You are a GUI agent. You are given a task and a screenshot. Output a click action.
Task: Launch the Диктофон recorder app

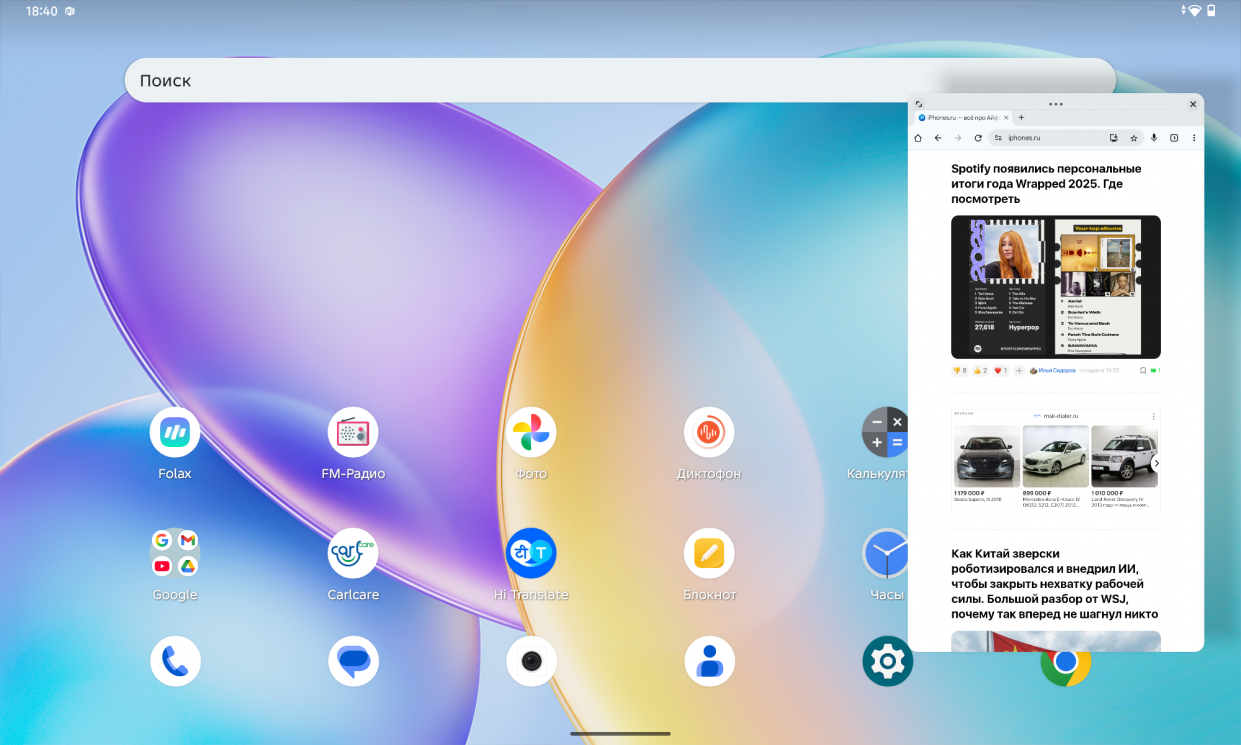pyautogui.click(x=709, y=432)
